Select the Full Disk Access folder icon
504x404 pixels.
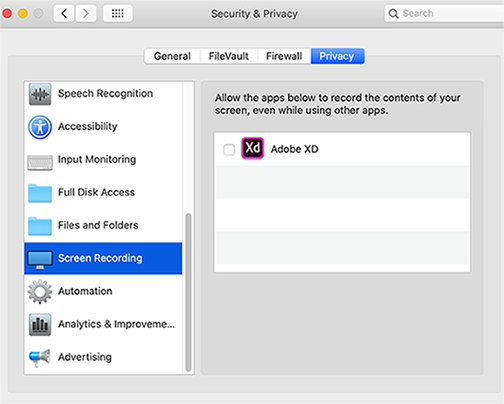[40, 193]
